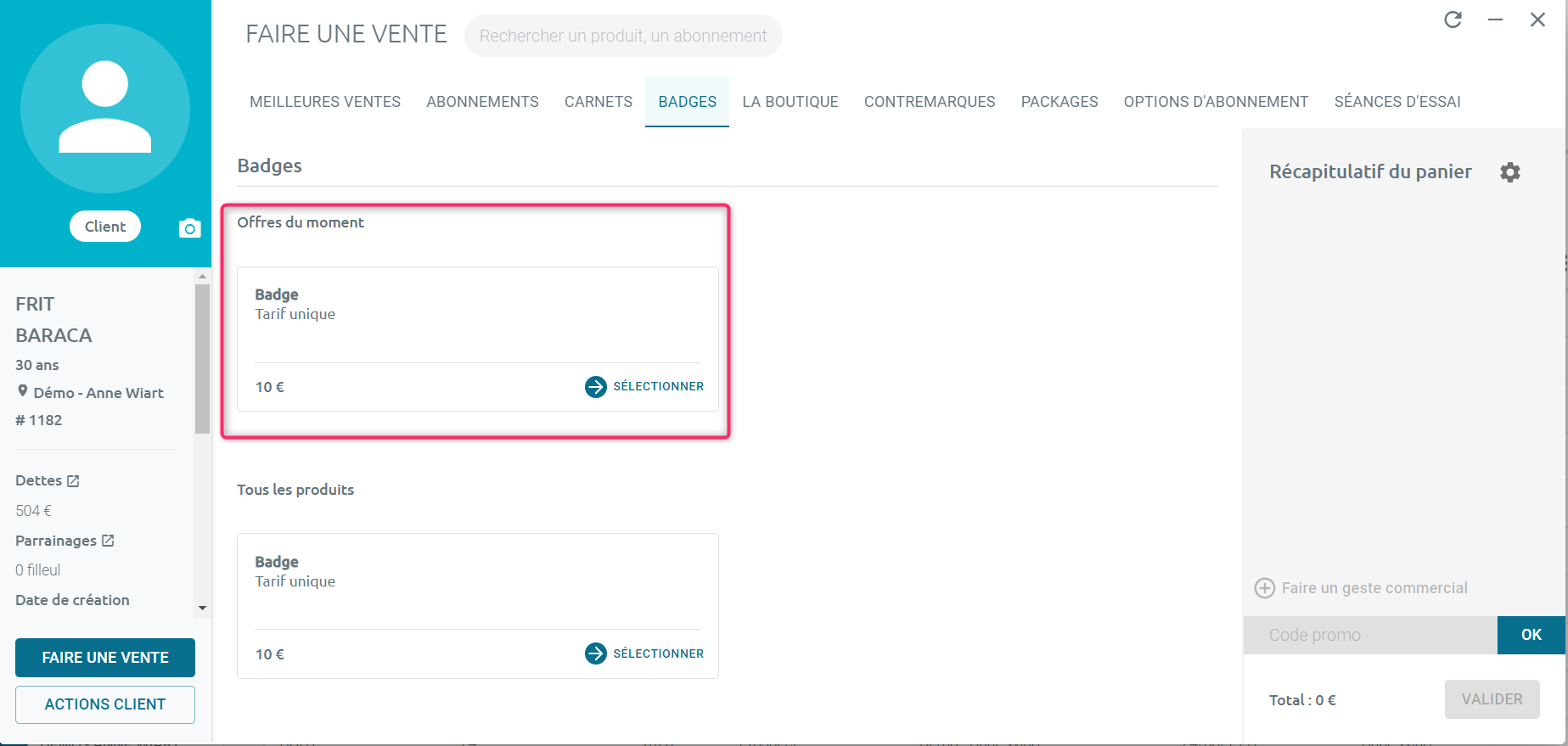Click the Date de création label
The width and height of the screenshot is (1568, 746).
coord(72,600)
